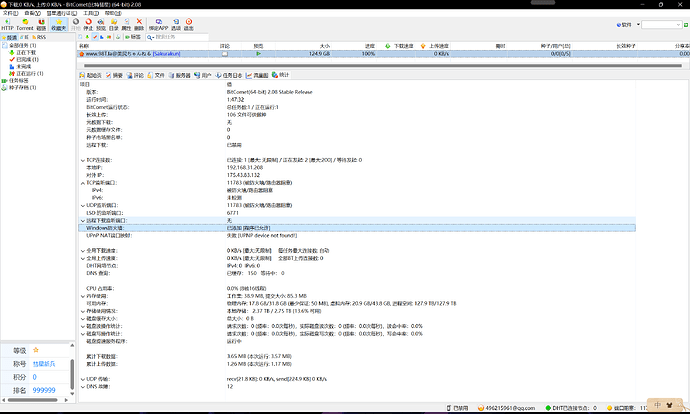
Task: Click the task list horizontal scrollbar
Action: click(x=383, y=66)
